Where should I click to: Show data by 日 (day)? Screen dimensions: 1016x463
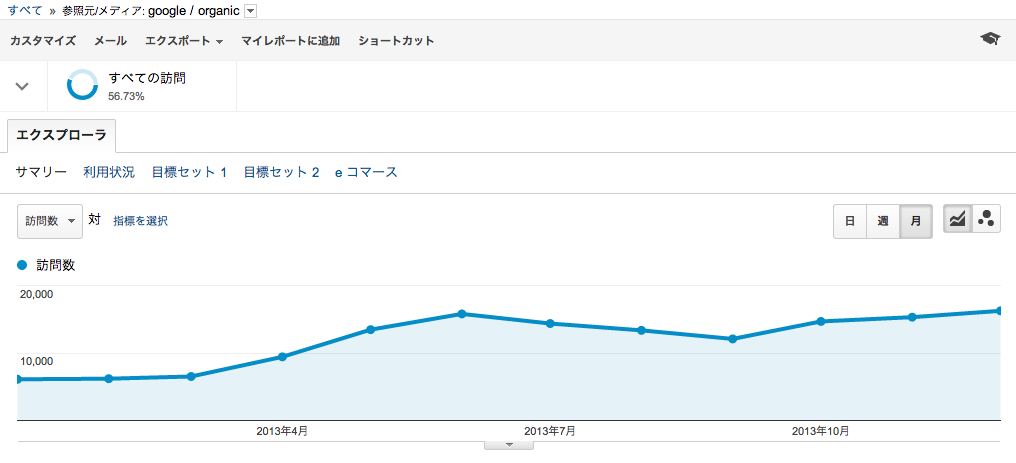(849, 221)
